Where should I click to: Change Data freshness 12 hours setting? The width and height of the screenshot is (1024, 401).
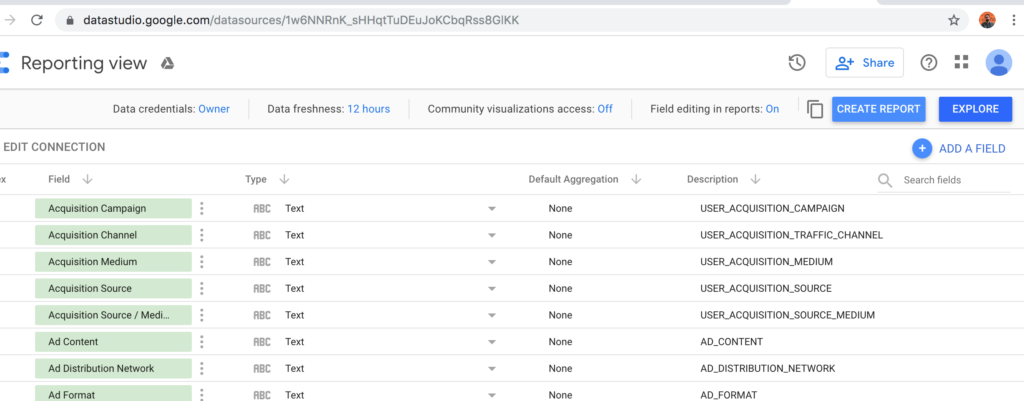[368, 109]
